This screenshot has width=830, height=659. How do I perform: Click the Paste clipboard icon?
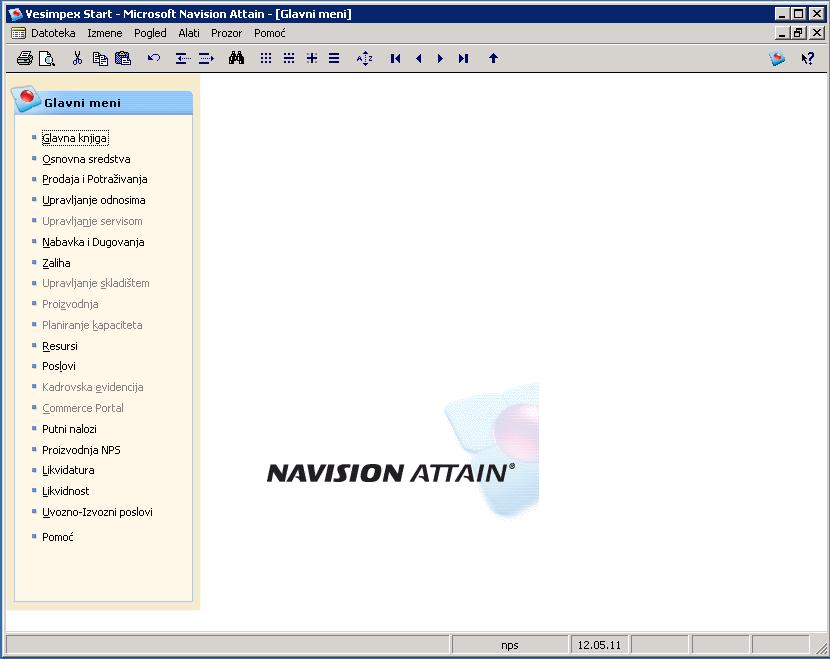(123, 58)
